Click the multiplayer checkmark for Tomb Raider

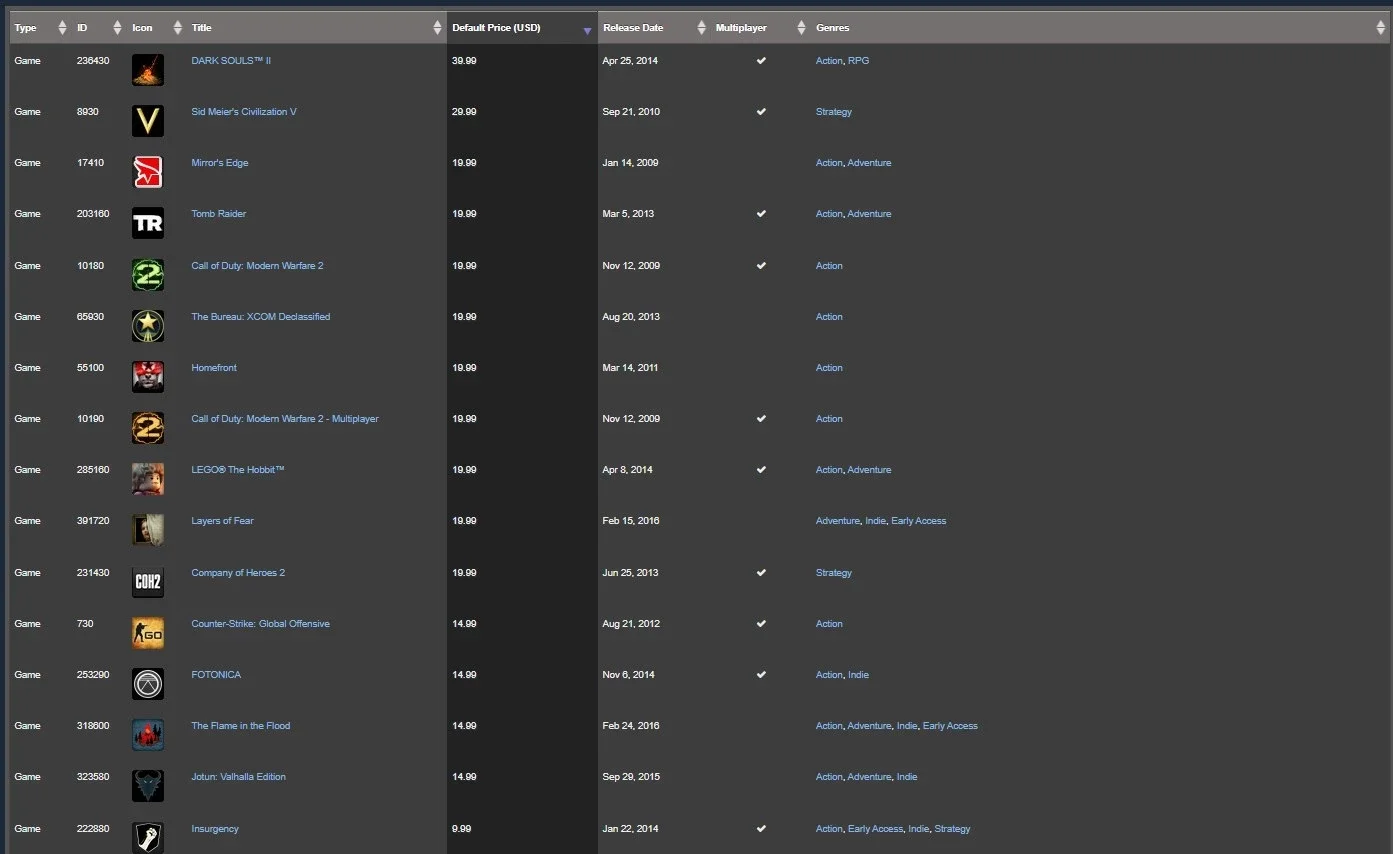[761, 214]
